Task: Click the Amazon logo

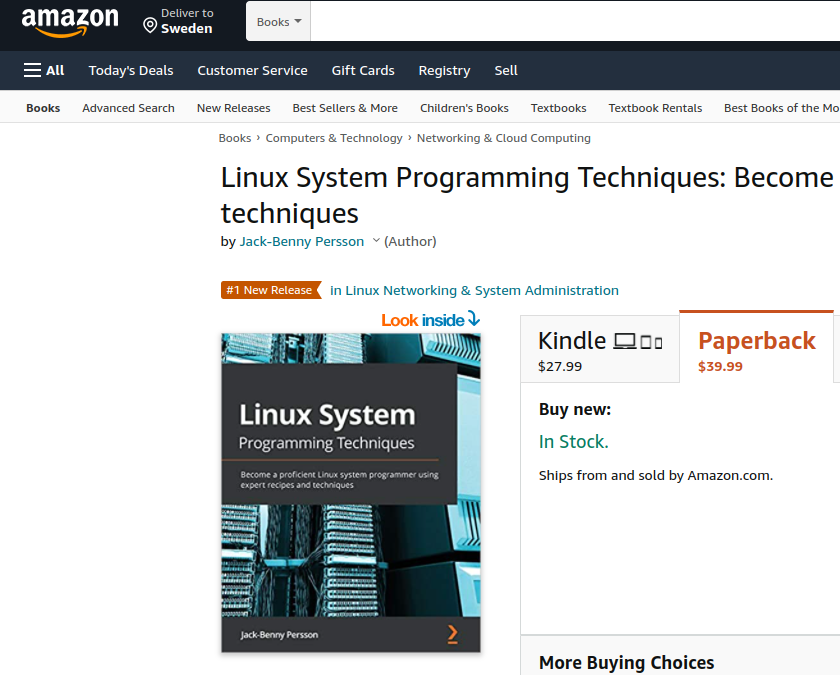Action: click(x=70, y=22)
